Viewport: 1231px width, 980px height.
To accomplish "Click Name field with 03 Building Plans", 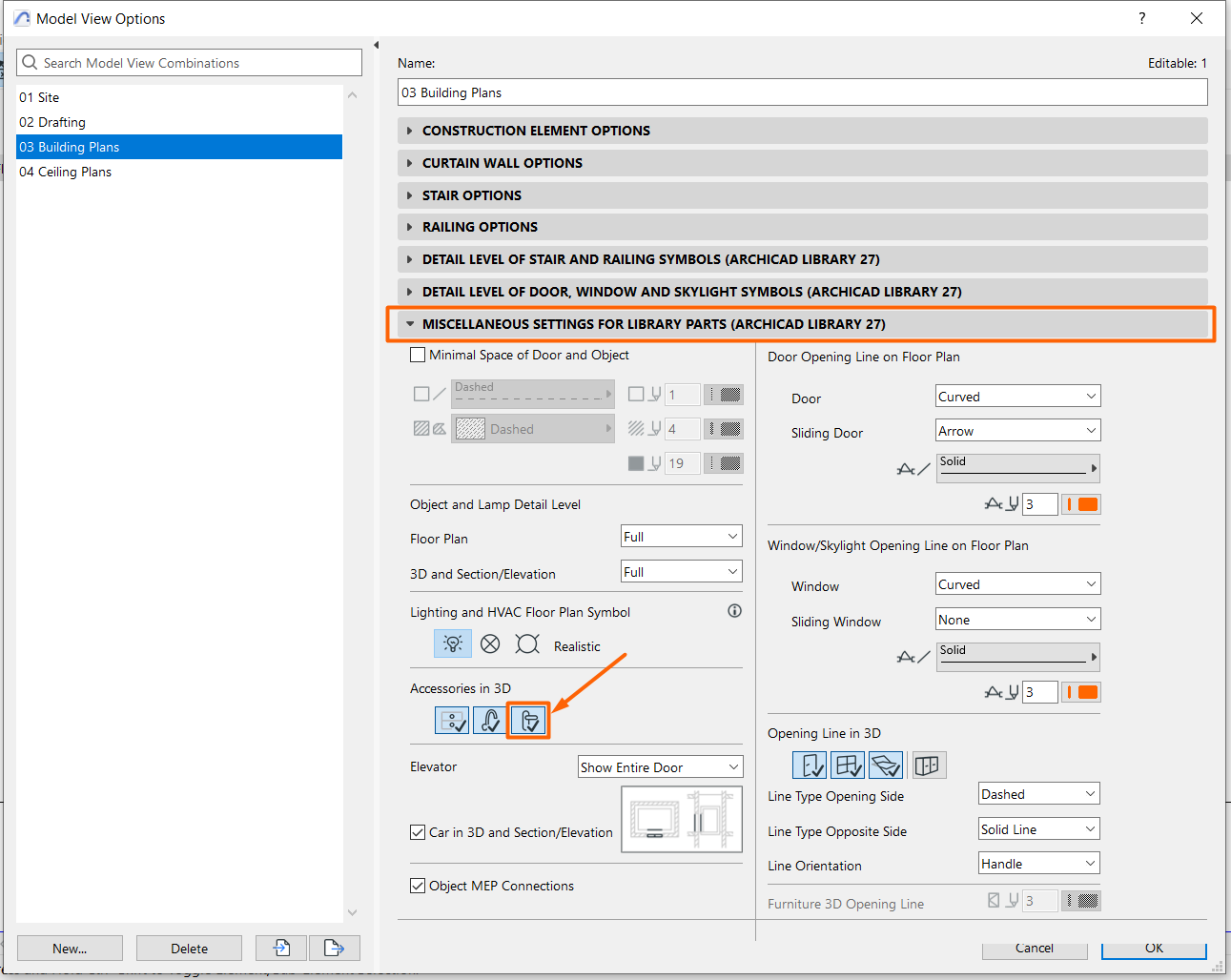I will tap(803, 92).
